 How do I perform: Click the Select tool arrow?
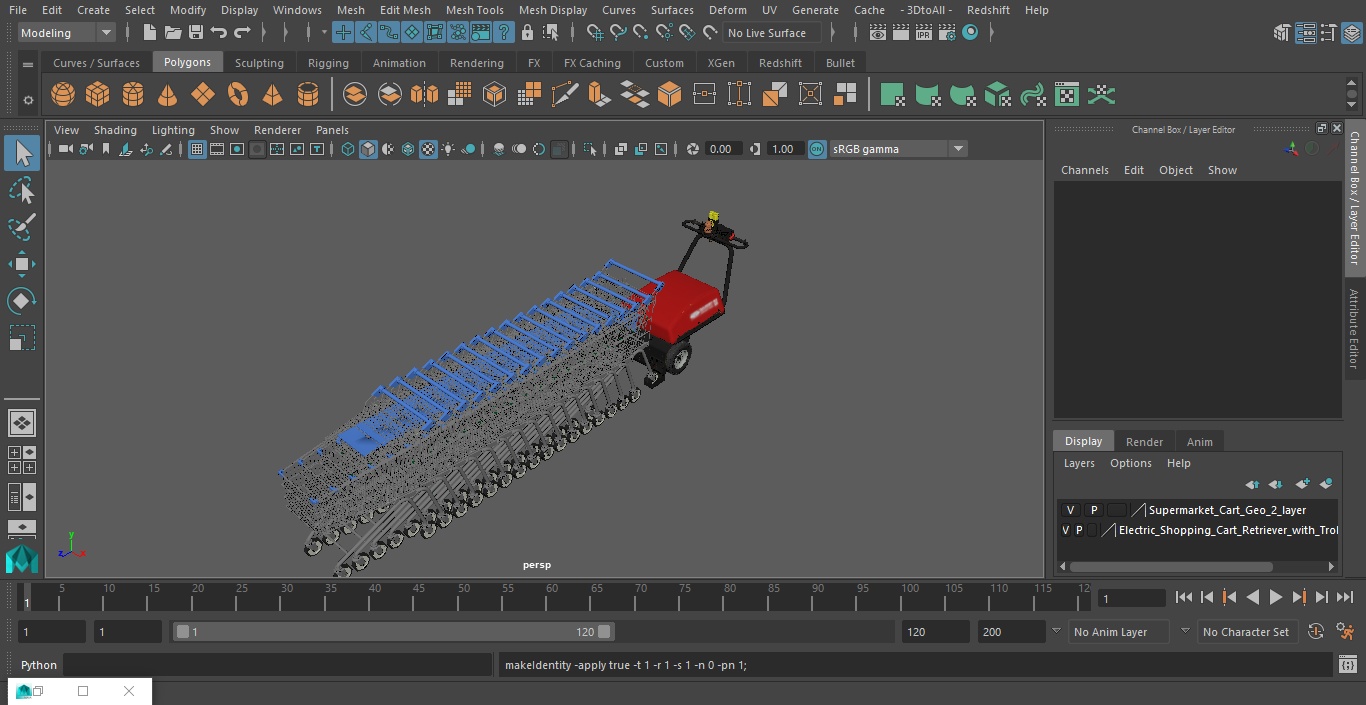coord(22,153)
